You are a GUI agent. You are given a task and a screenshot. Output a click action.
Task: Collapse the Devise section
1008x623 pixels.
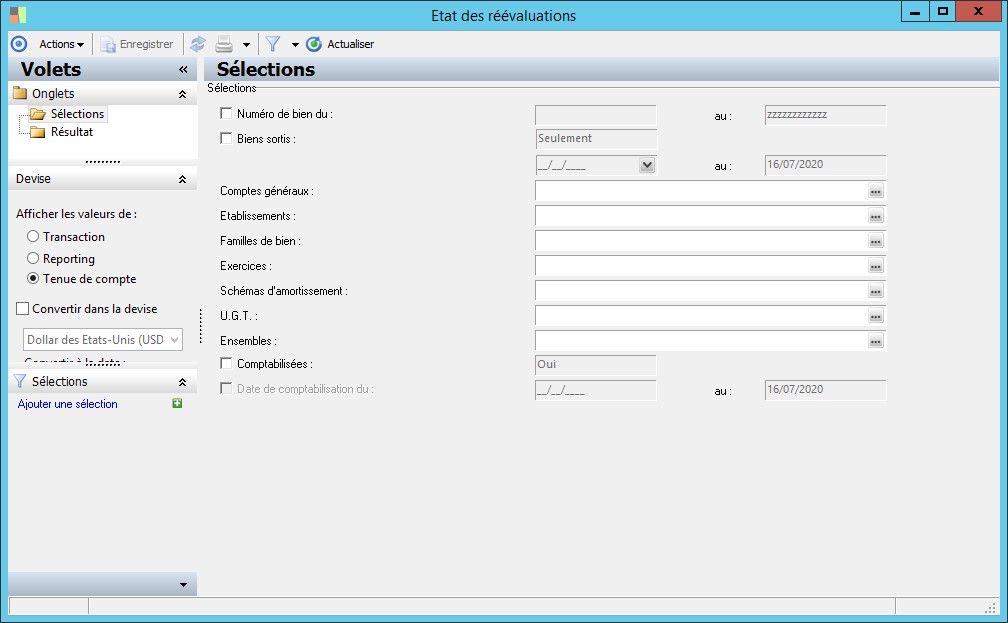coord(183,179)
